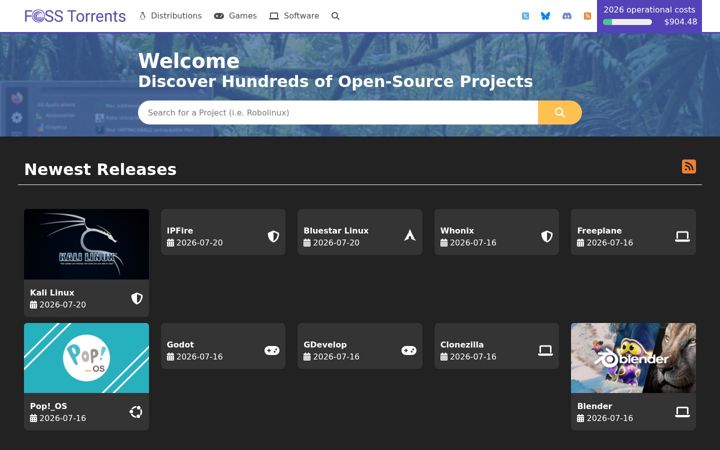Click the laptop icon on the Freeplane card
The width and height of the screenshot is (720, 450).
[682, 236]
